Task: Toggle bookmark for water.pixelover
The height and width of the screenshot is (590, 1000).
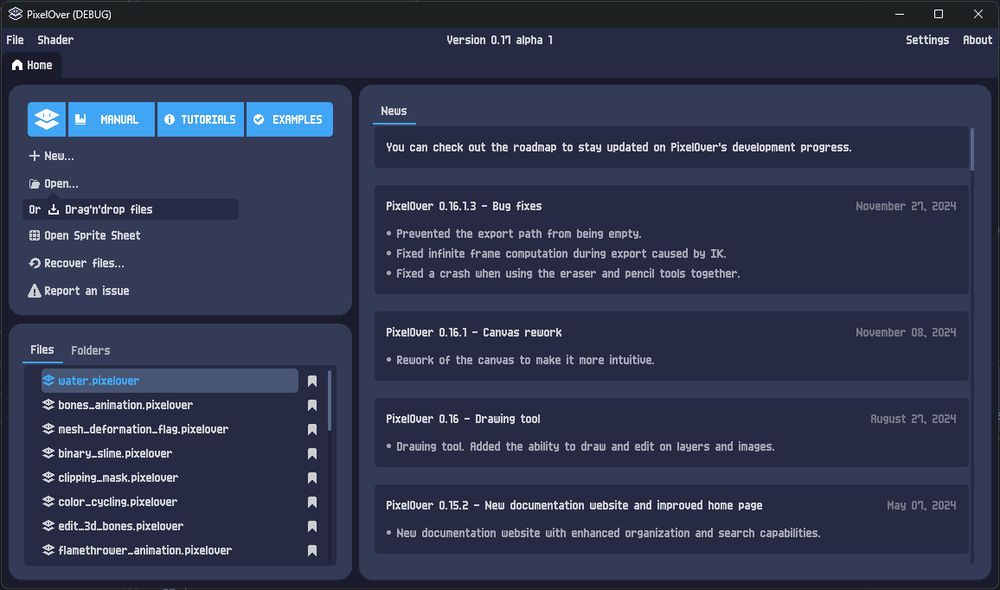Action: tap(312, 381)
